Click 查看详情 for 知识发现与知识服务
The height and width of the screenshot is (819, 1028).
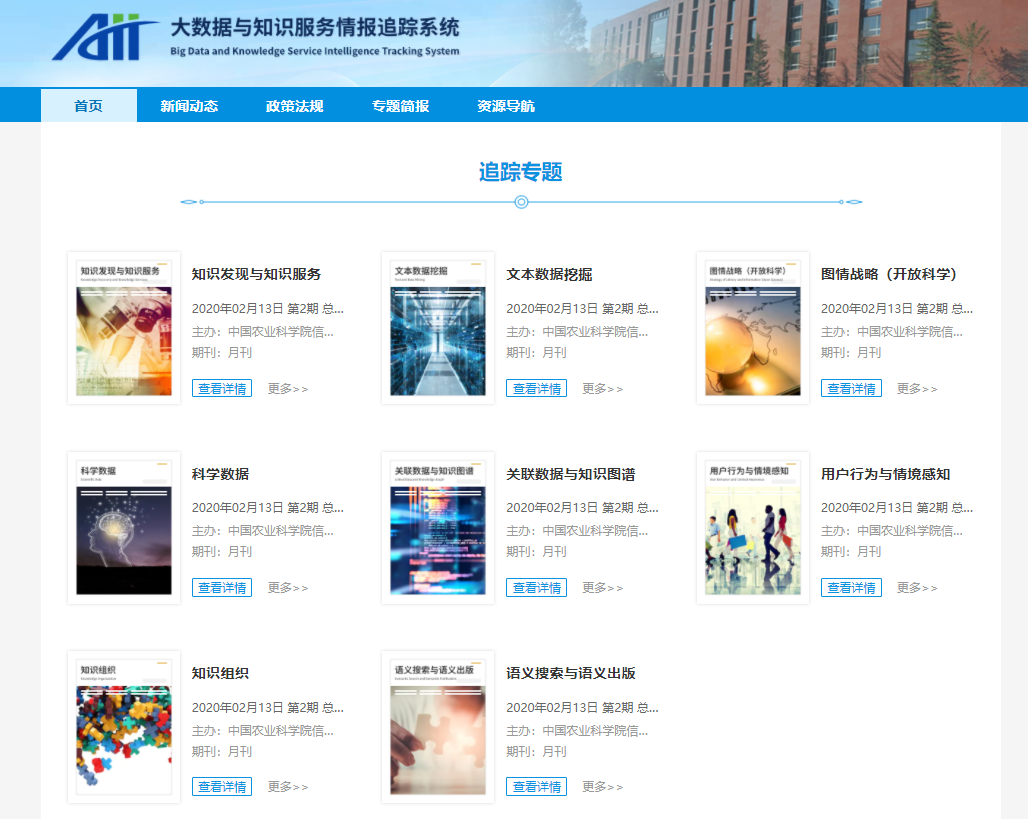pyautogui.click(x=222, y=389)
